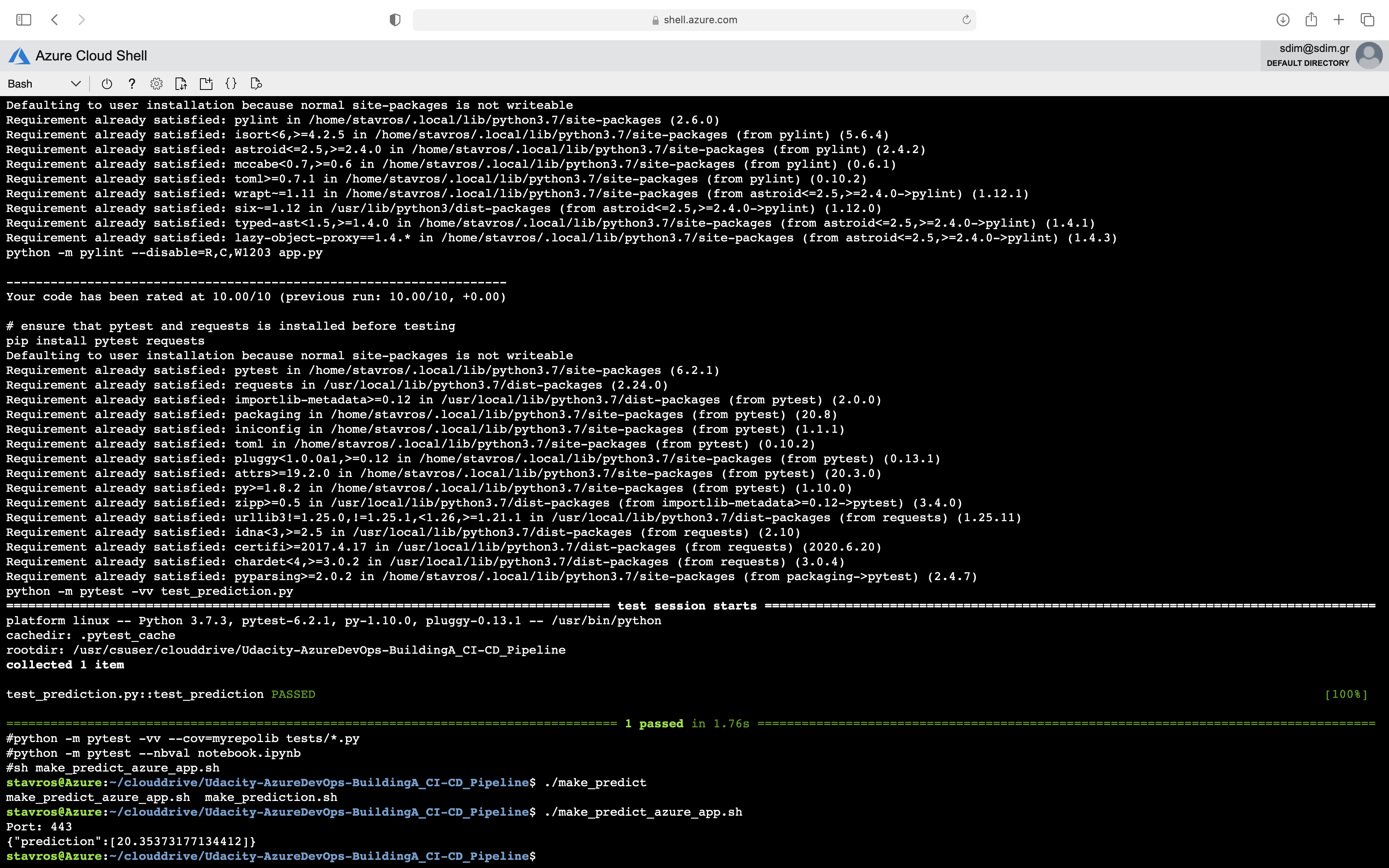Click the settings gear icon
Screen dimensions: 1389x868
157,83
